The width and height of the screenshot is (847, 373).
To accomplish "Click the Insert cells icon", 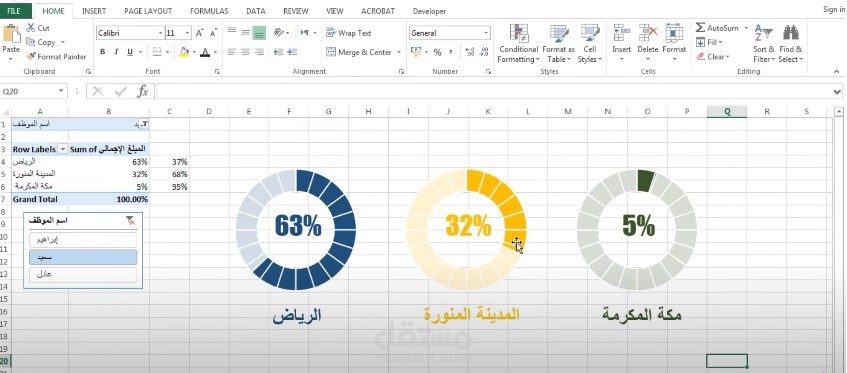I will point(622,33).
